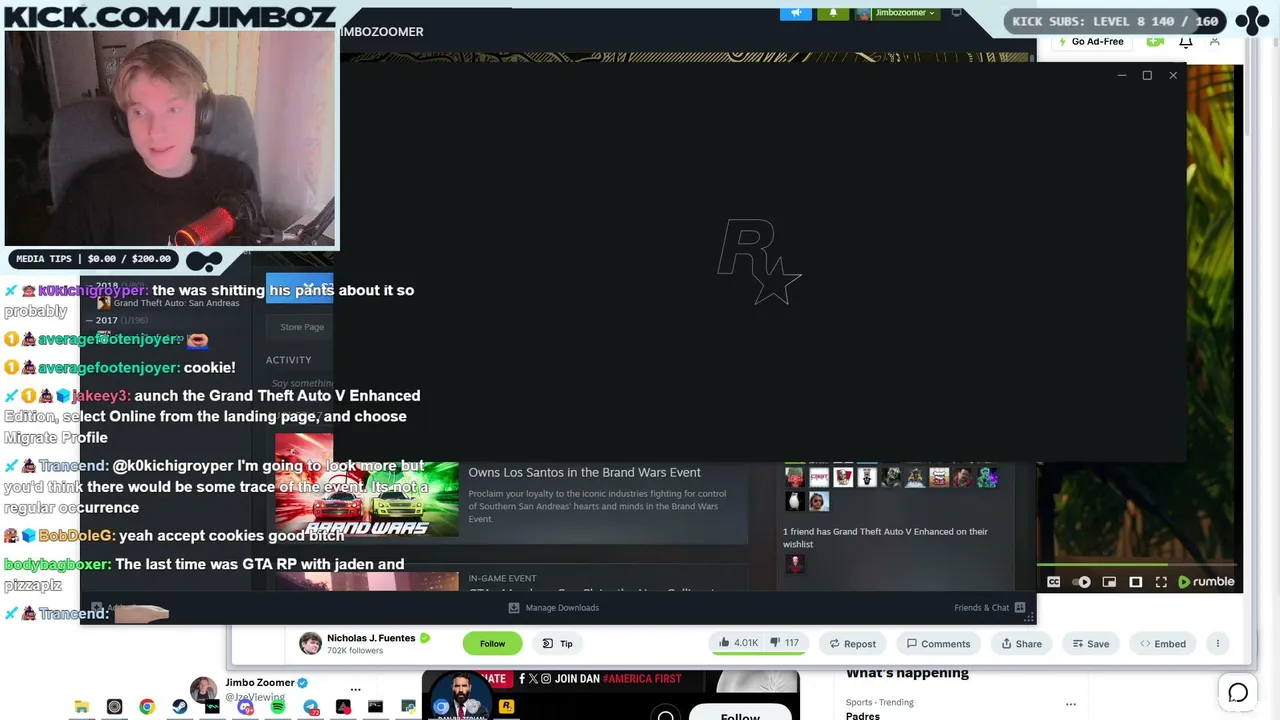Open the Owns Los Santos Brand Wars headline
1280x720 pixels.
(x=584, y=472)
